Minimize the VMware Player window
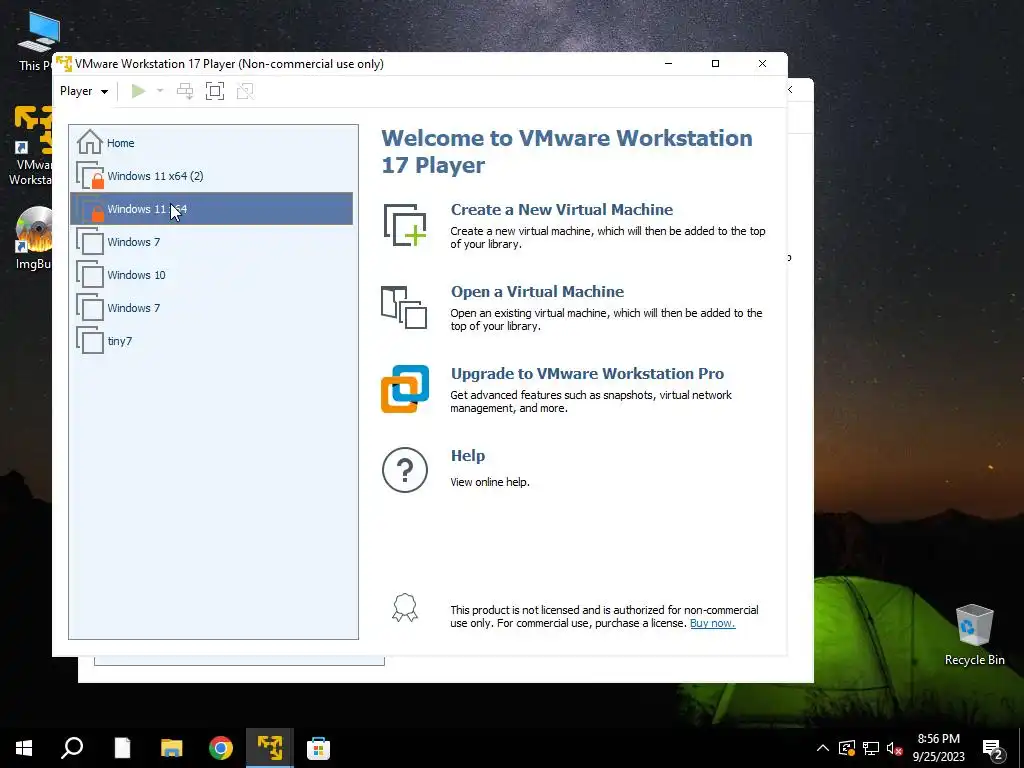The height and width of the screenshot is (768, 1024). coord(668,63)
